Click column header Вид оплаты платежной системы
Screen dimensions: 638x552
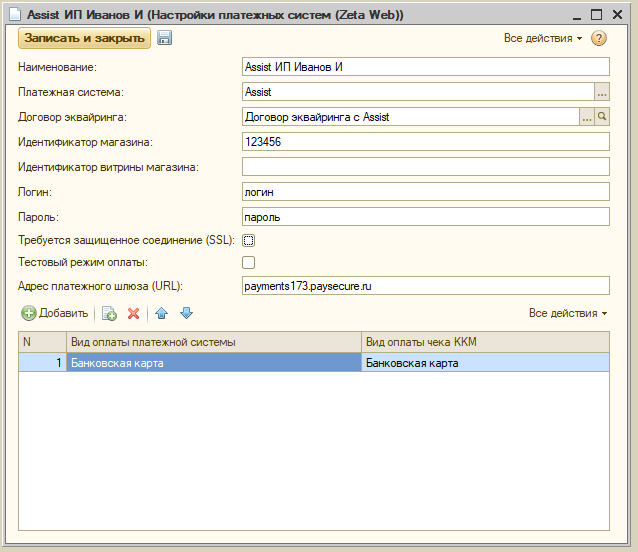click(214, 342)
